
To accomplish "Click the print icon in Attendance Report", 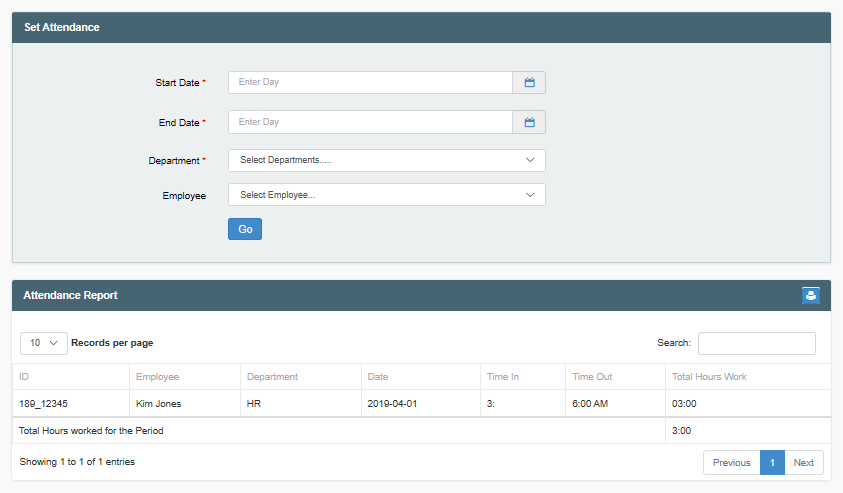I will click(810, 295).
